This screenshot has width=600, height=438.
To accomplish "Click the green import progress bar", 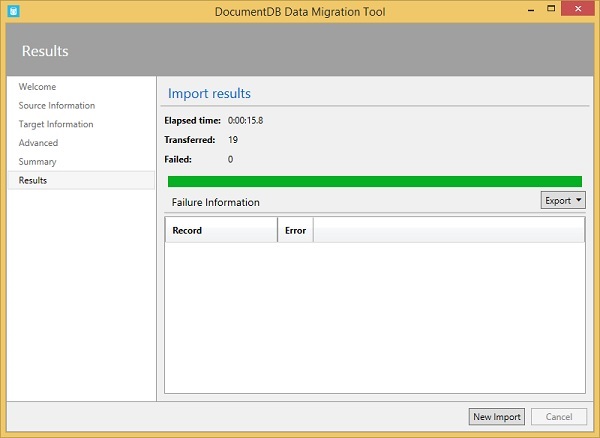I will point(375,181).
